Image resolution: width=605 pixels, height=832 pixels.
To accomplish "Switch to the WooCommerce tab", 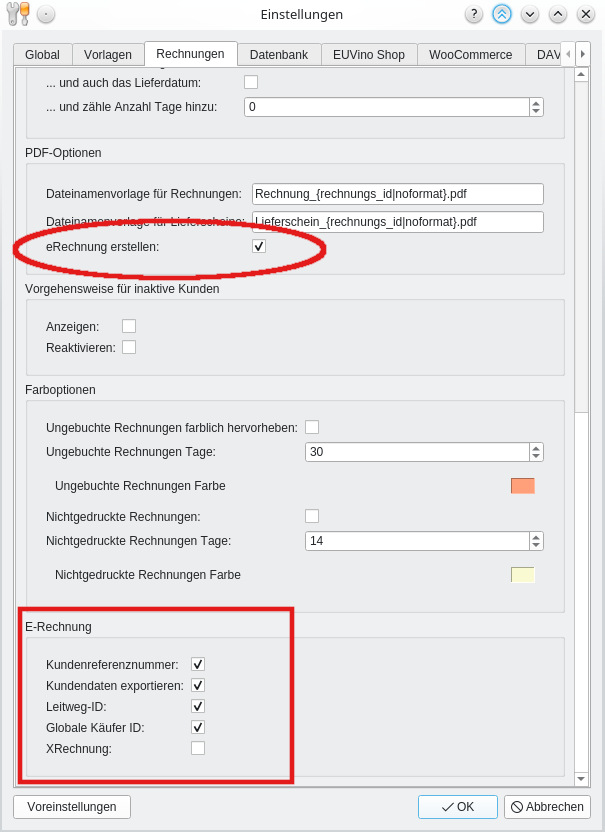I will click(x=470, y=55).
